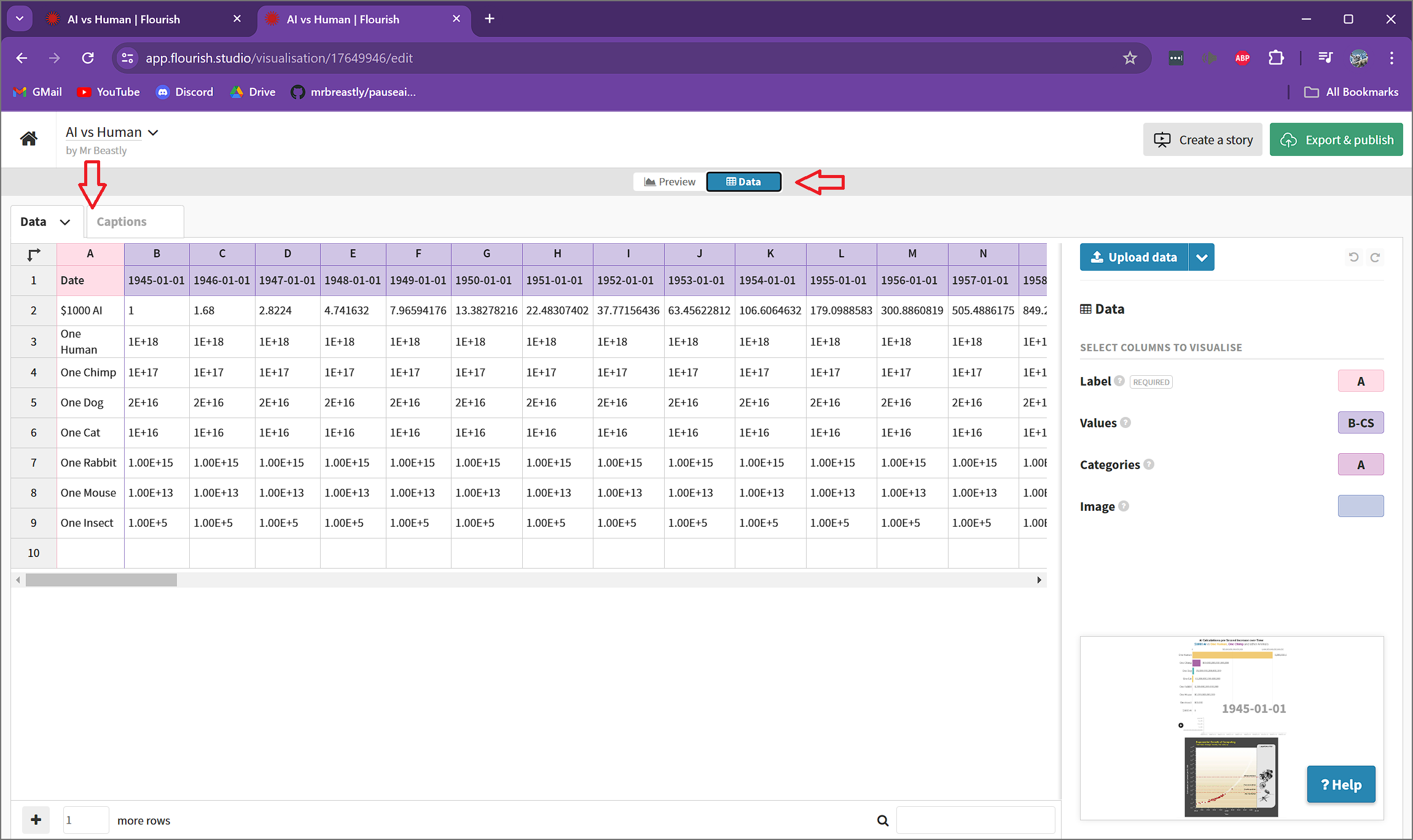
Task: Reload the current page
Action: coord(87,57)
